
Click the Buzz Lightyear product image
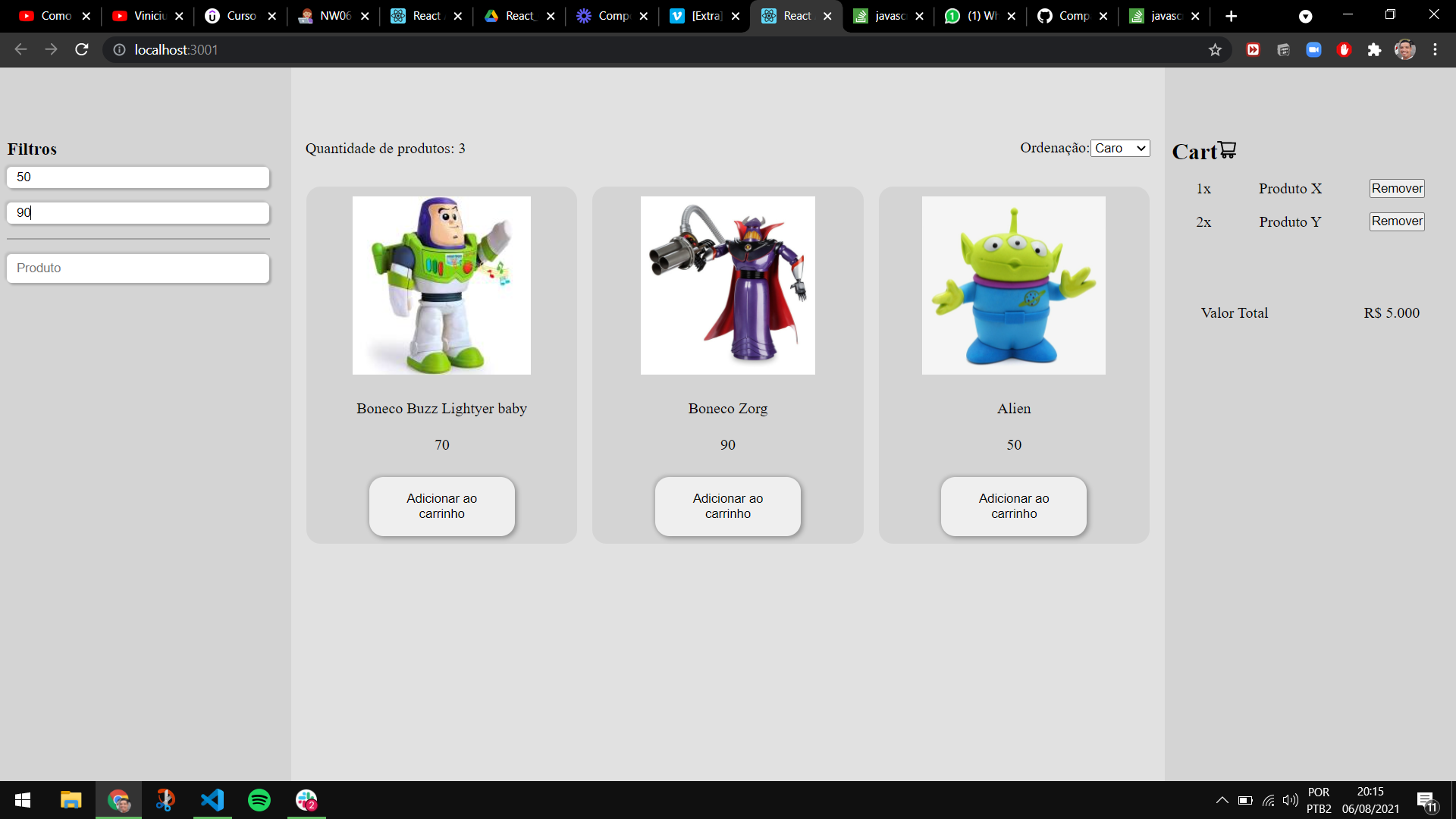click(441, 285)
